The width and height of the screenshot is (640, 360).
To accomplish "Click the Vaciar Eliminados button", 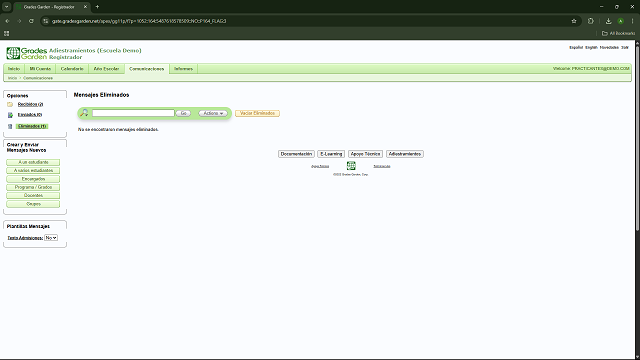I will [x=257, y=113].
